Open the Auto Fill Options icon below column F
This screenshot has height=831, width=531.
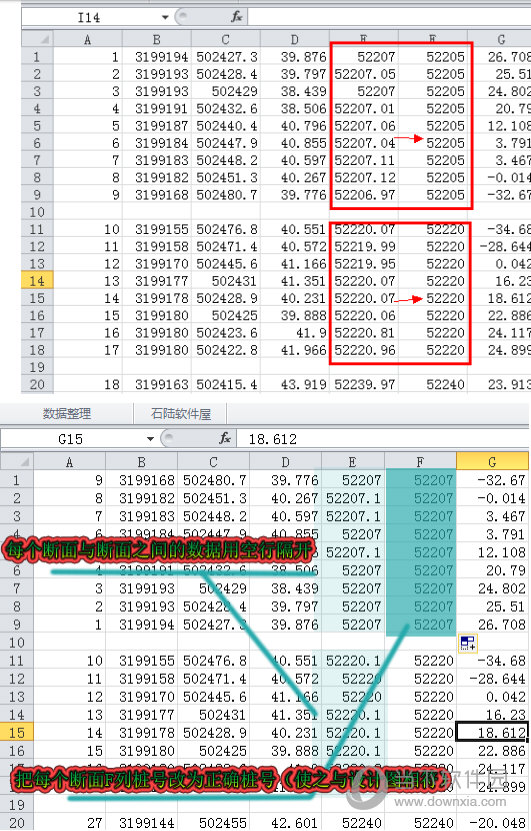pyautogui.click(x=468, y=643)
